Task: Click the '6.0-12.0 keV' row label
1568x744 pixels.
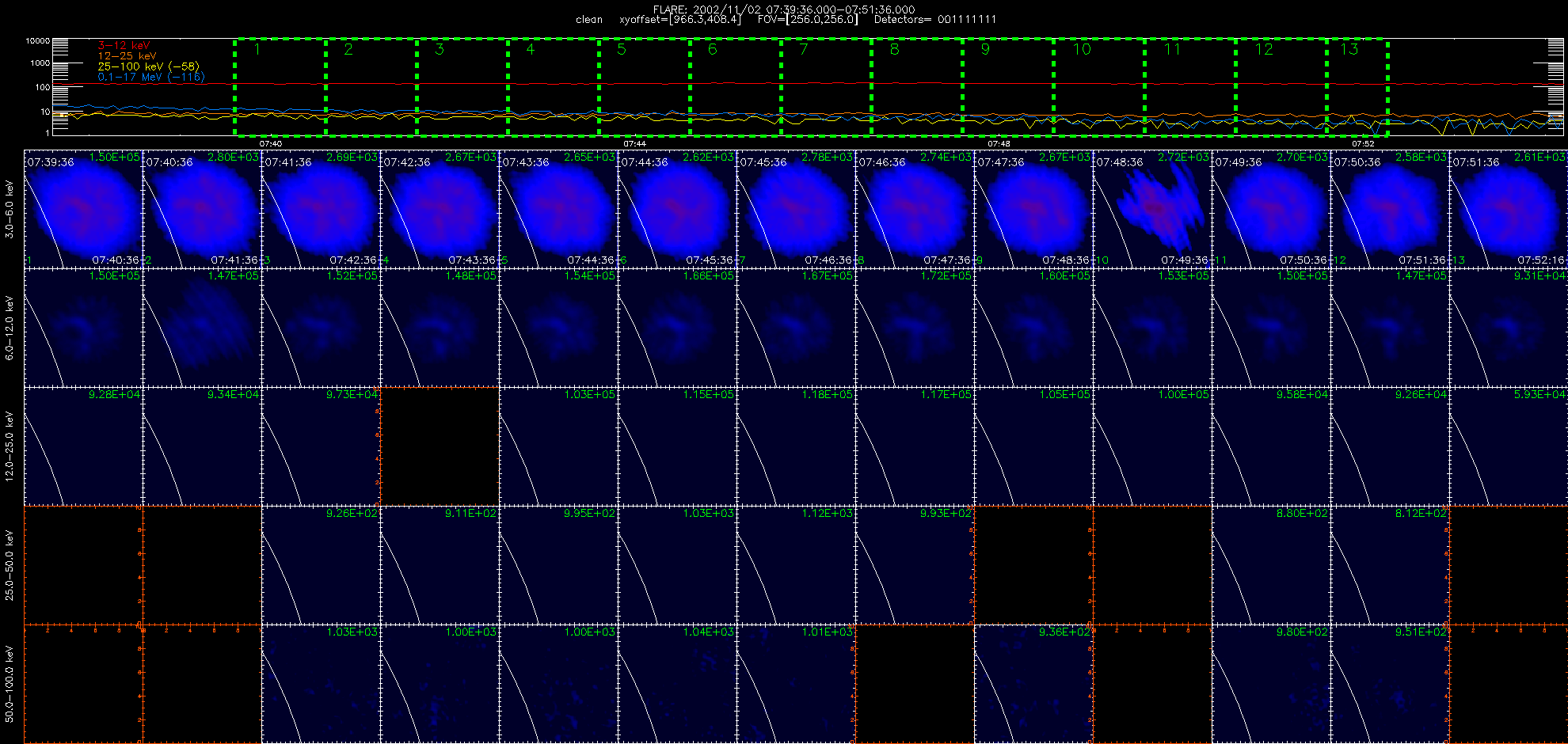Action: click(x=10, y=328)
